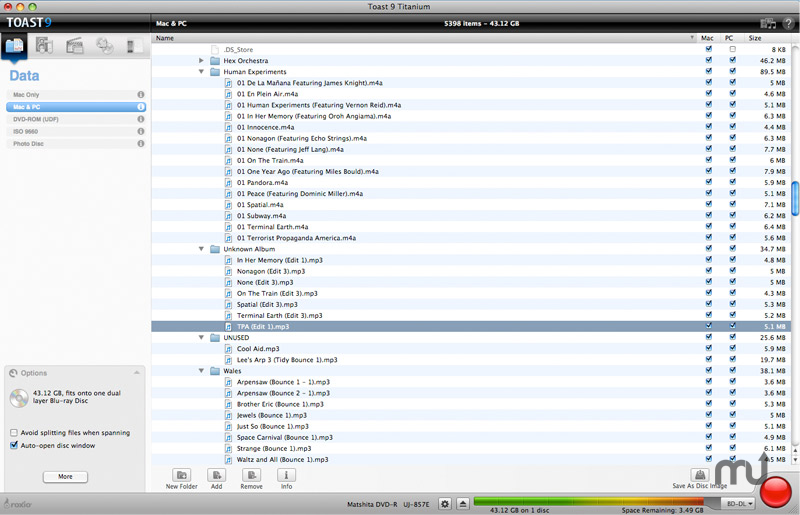The height and width of the screenshot is (515, 800).
Task: Select 01 Terminal Earth.m4a row
Action: click(x=470, y=227)
